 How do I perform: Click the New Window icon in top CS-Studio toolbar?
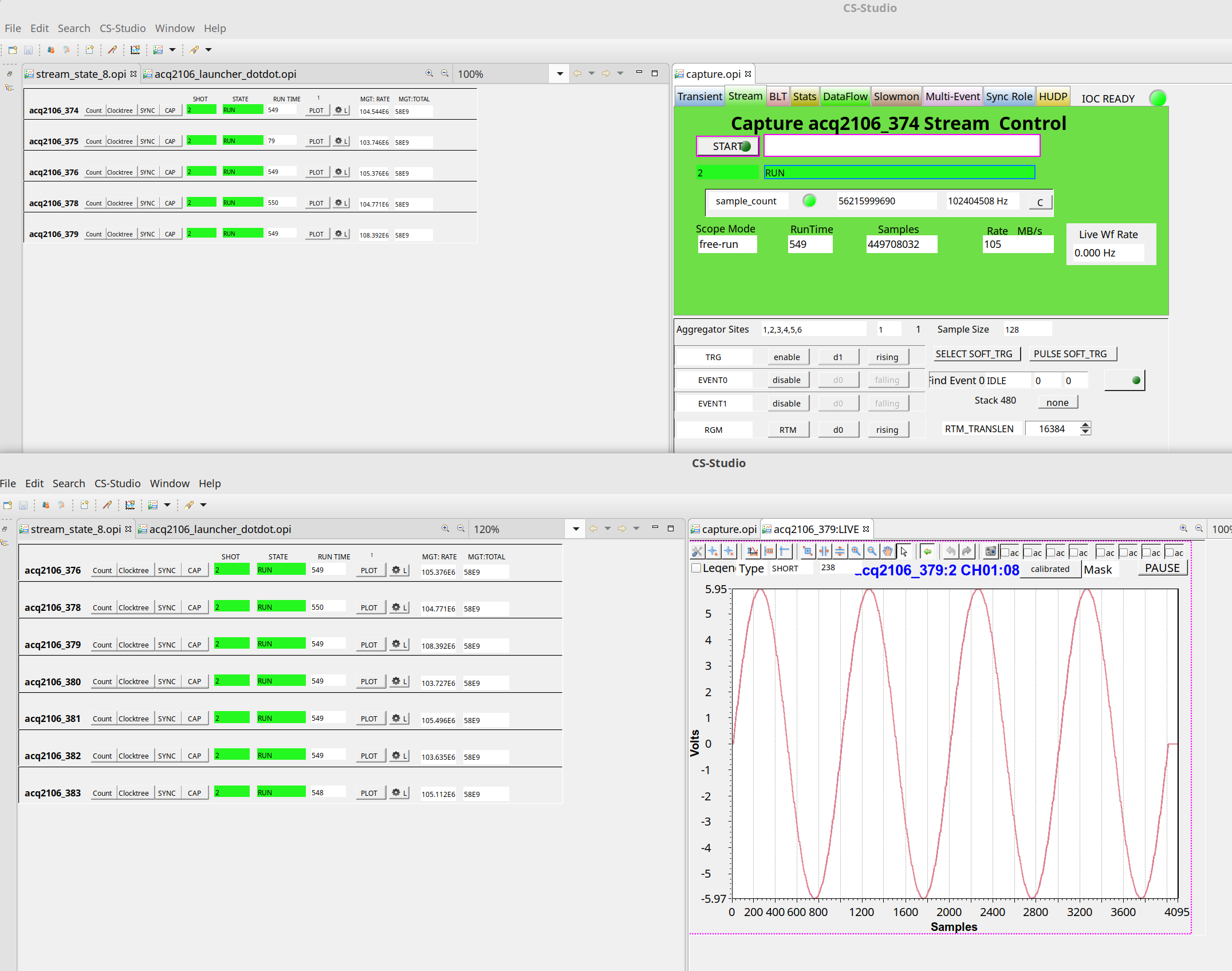coord(13,50)
